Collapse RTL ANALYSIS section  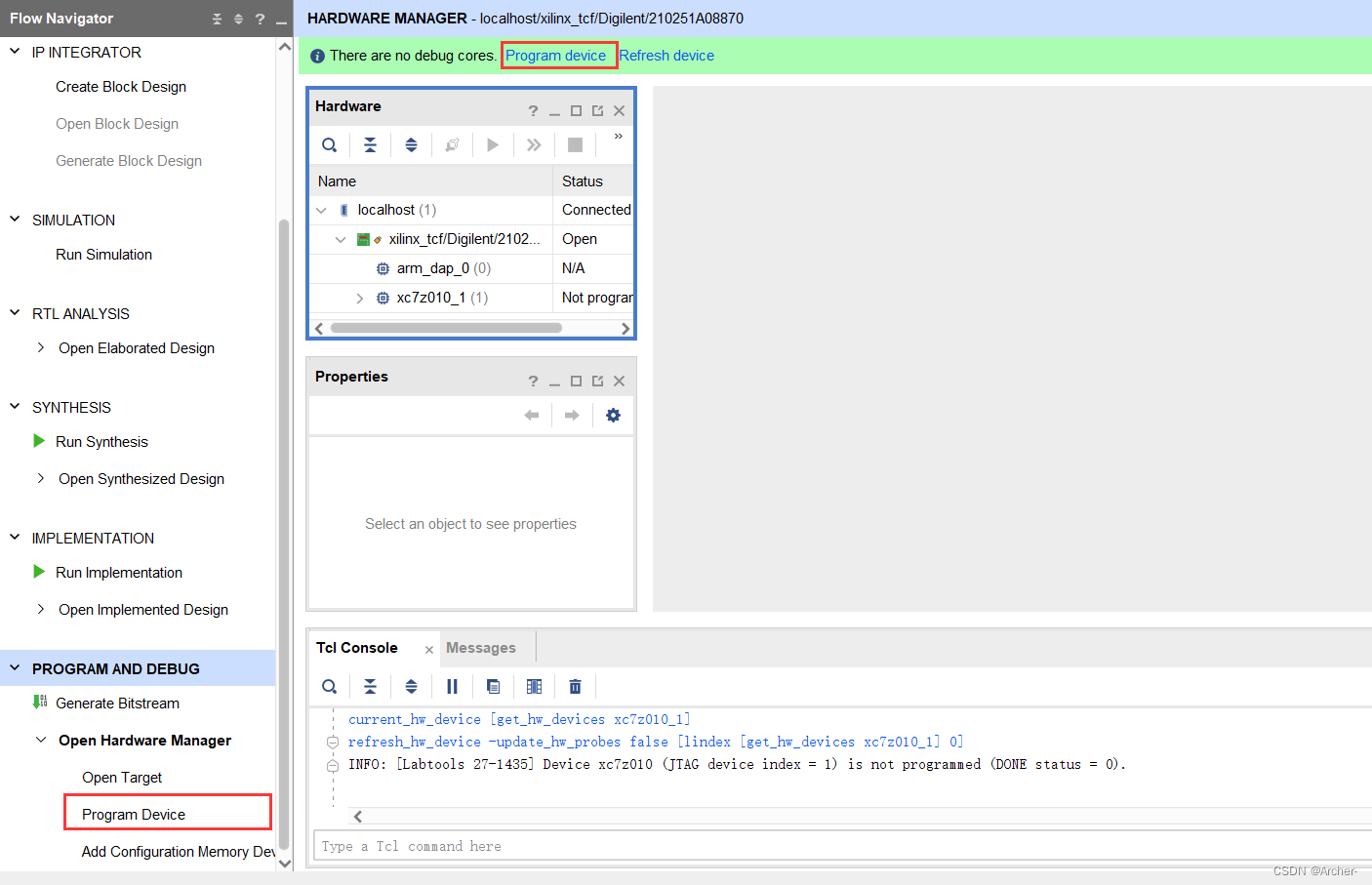[15, 313]
